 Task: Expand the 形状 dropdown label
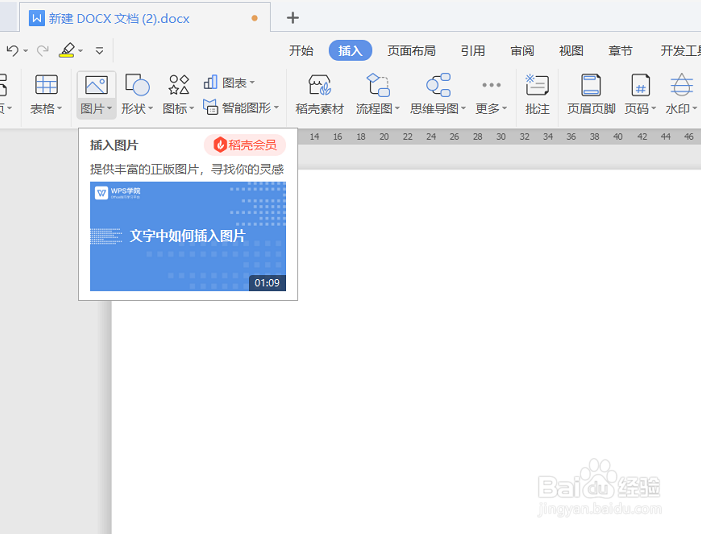[x=137, y=109]
